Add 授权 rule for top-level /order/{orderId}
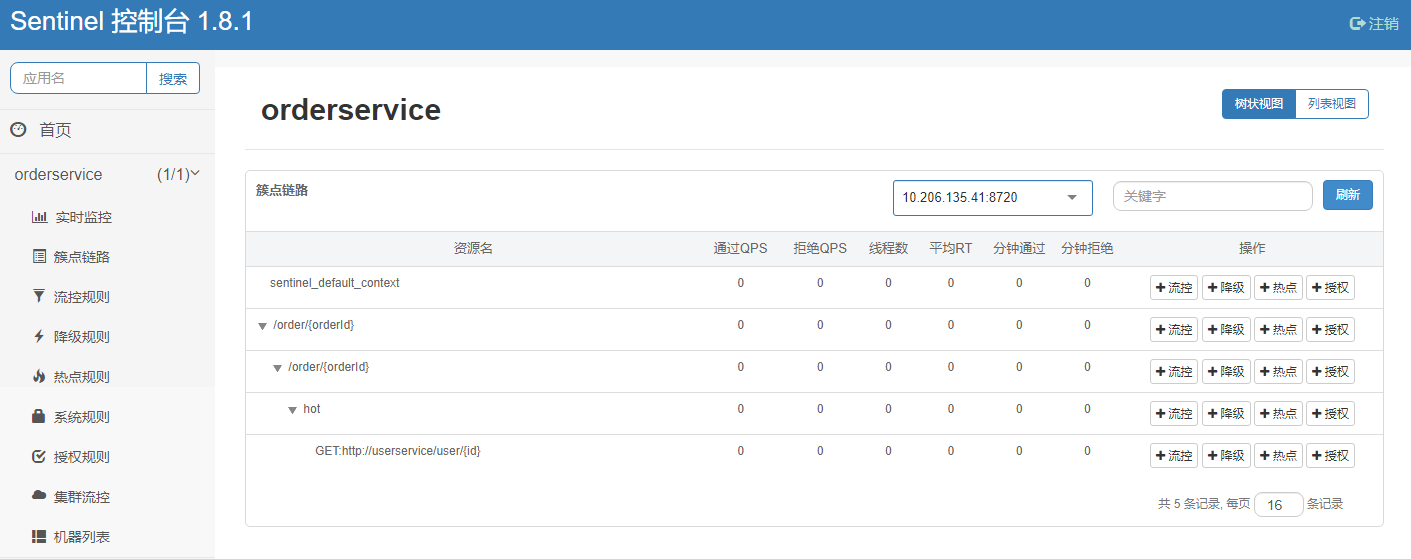The image size is (1411, 559). pos(1330,330)
